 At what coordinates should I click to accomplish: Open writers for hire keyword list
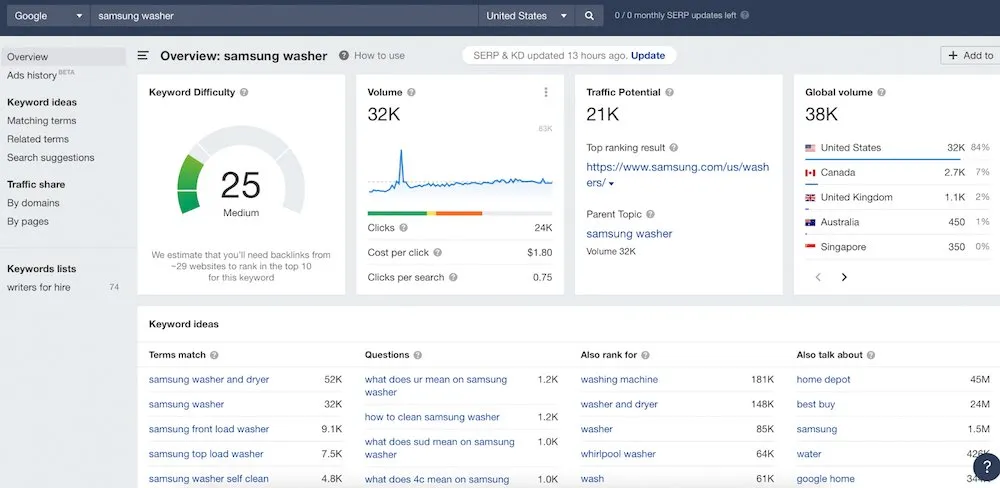click(x=39, y=288)
